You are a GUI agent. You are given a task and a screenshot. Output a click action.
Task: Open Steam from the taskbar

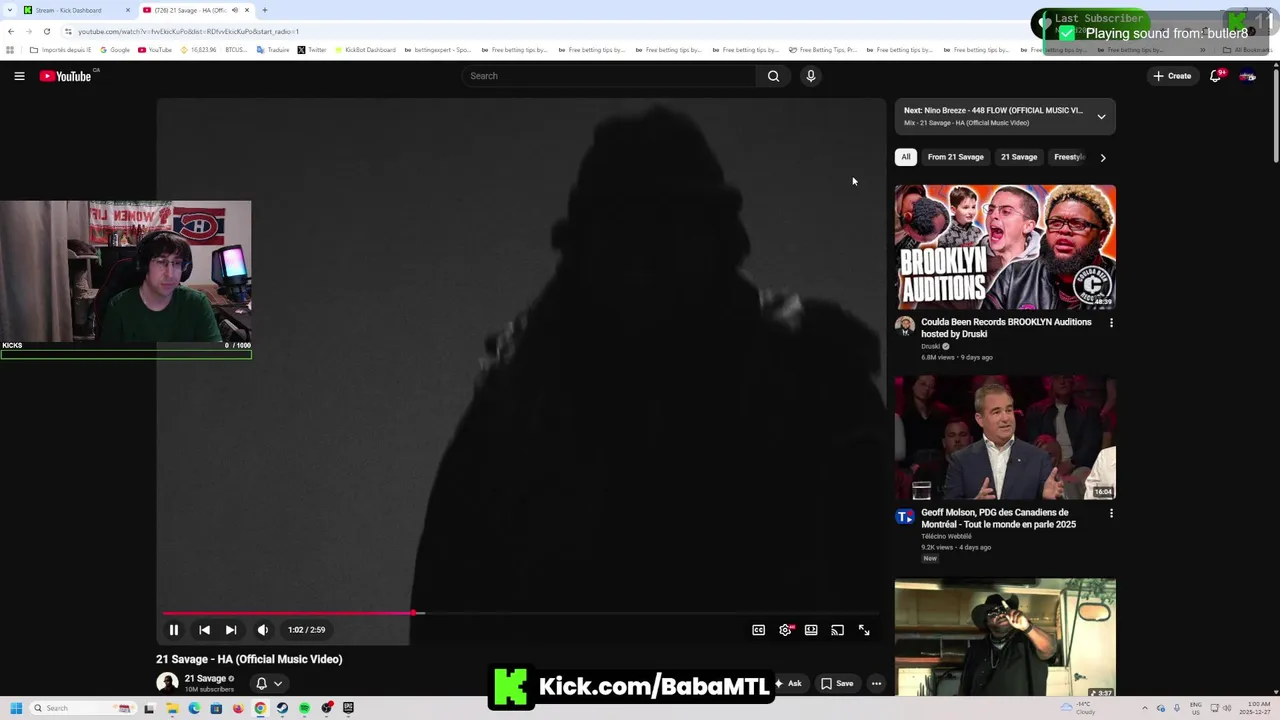pos(282,708)
